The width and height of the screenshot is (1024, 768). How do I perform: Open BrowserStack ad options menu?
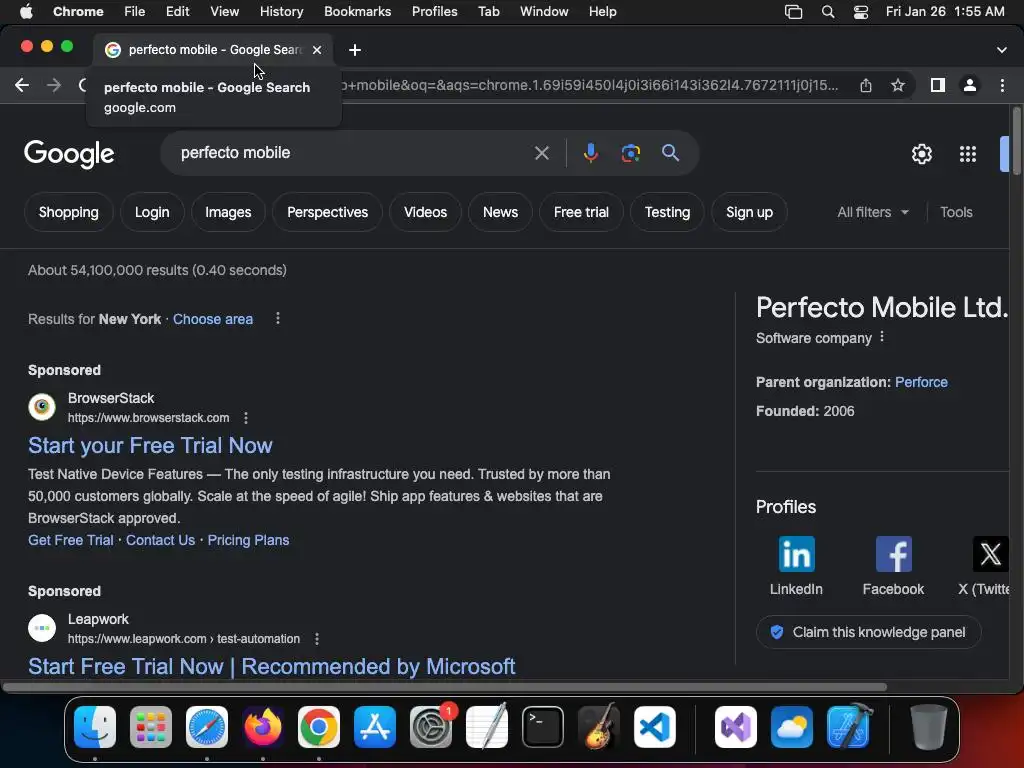tap(246, 417)
